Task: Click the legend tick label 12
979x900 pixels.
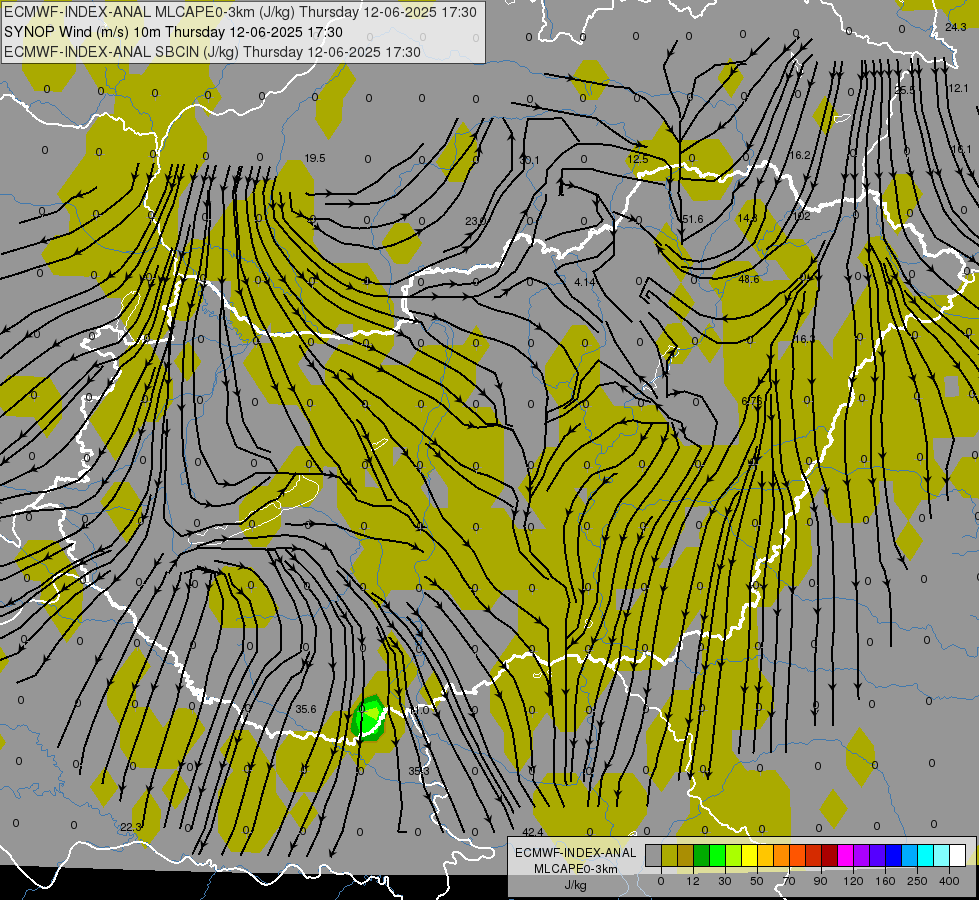Action: tap(693, 881)
